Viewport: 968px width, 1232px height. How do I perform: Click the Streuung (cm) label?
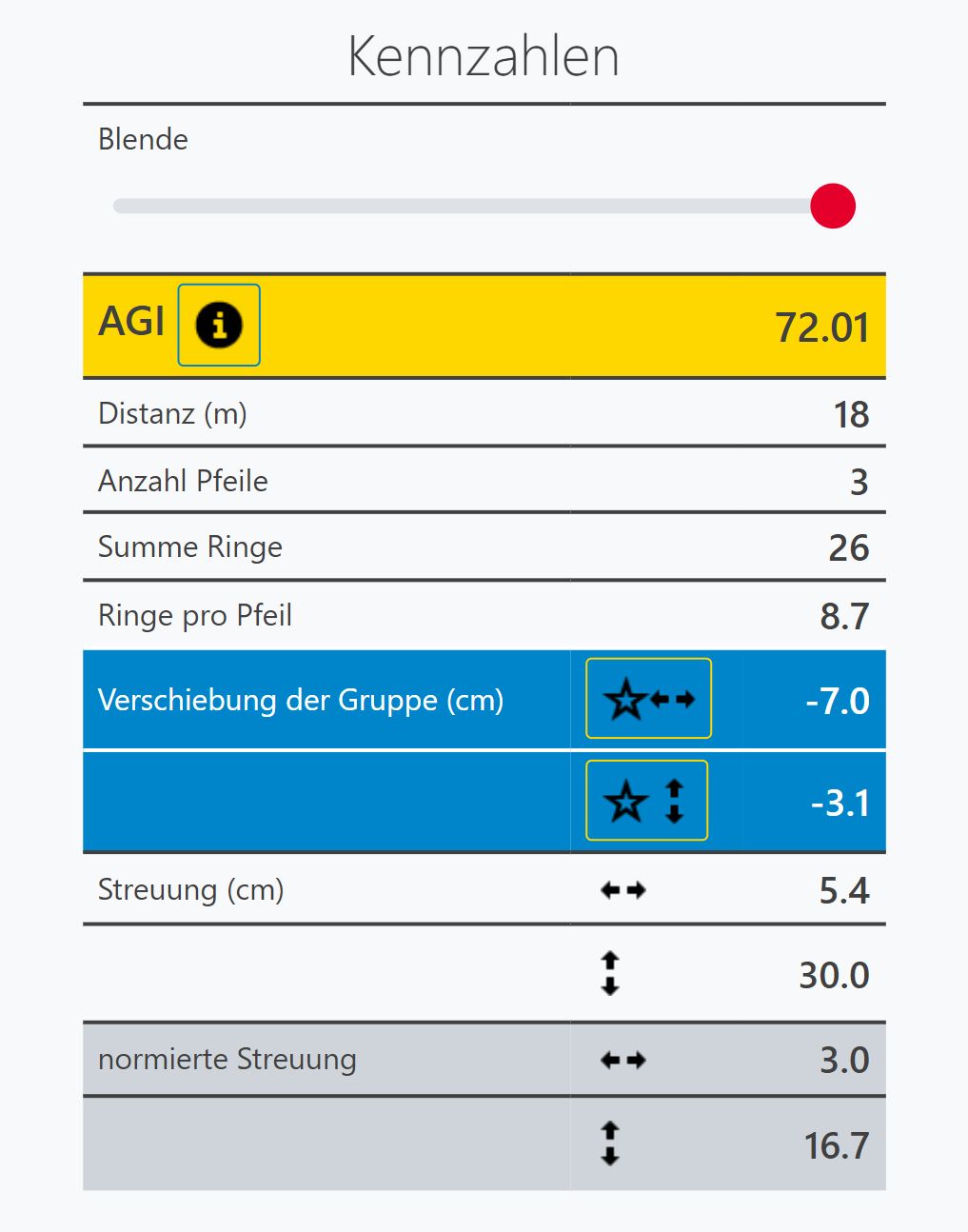click(191, 890)
